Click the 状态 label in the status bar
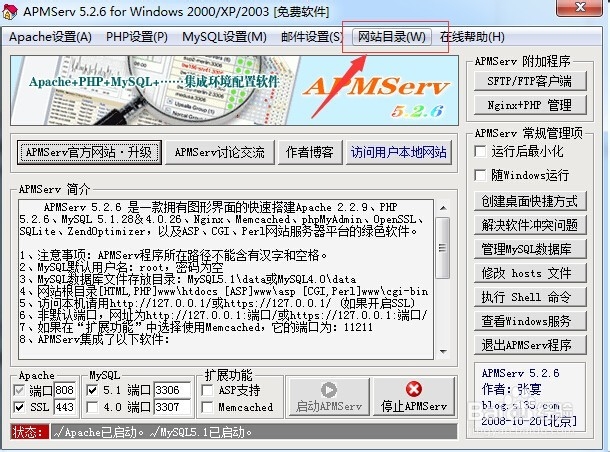Viewport: 610px width, 452px height. click(30, 432)
